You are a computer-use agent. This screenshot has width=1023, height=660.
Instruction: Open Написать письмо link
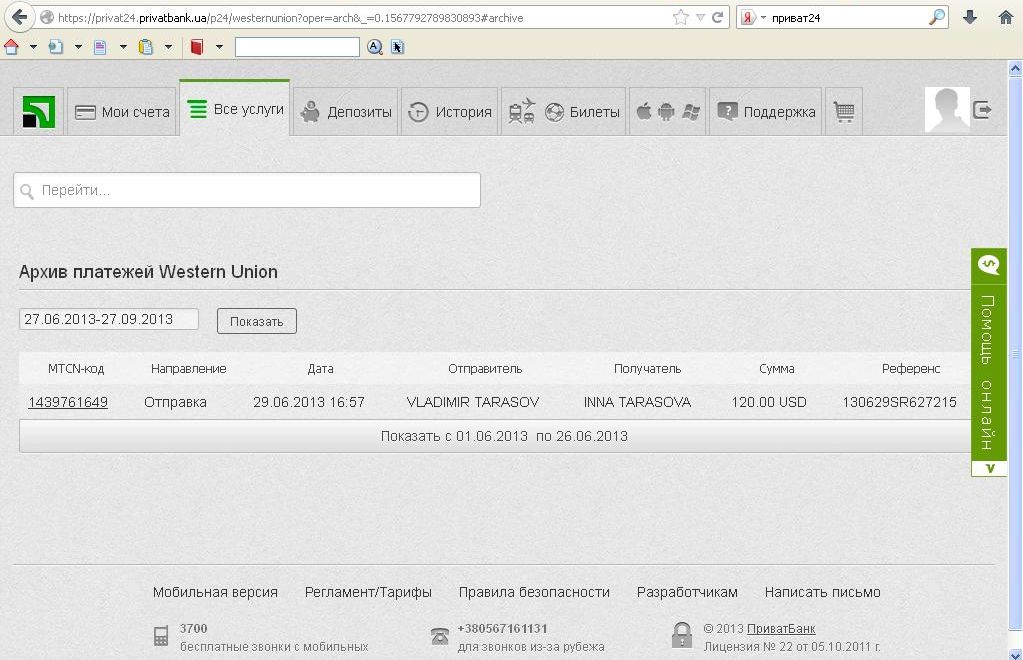(x=822, y=592)
